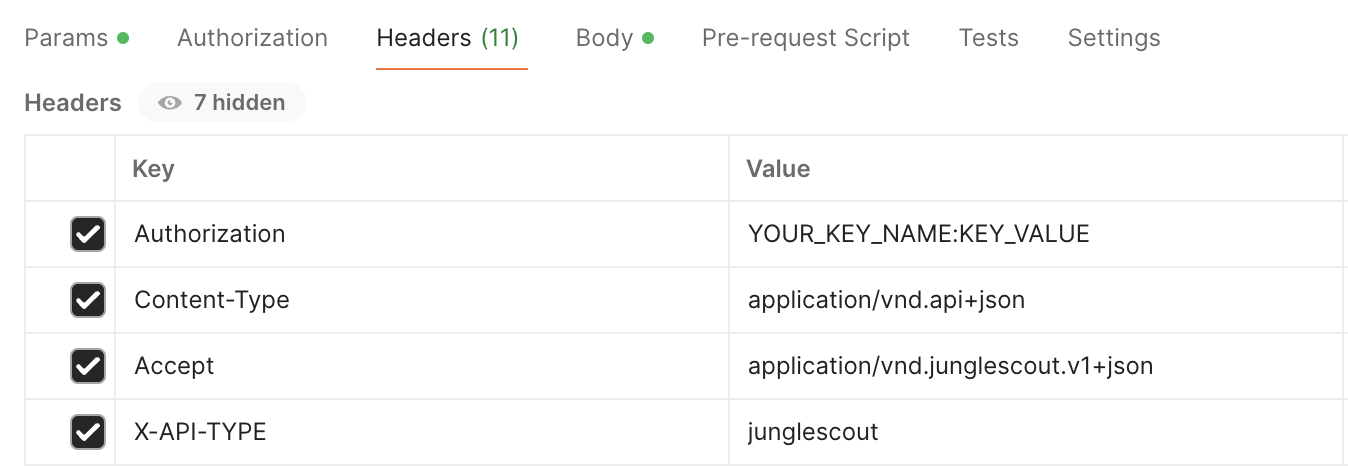Open the request Settings tab

tap(1114, 38)
